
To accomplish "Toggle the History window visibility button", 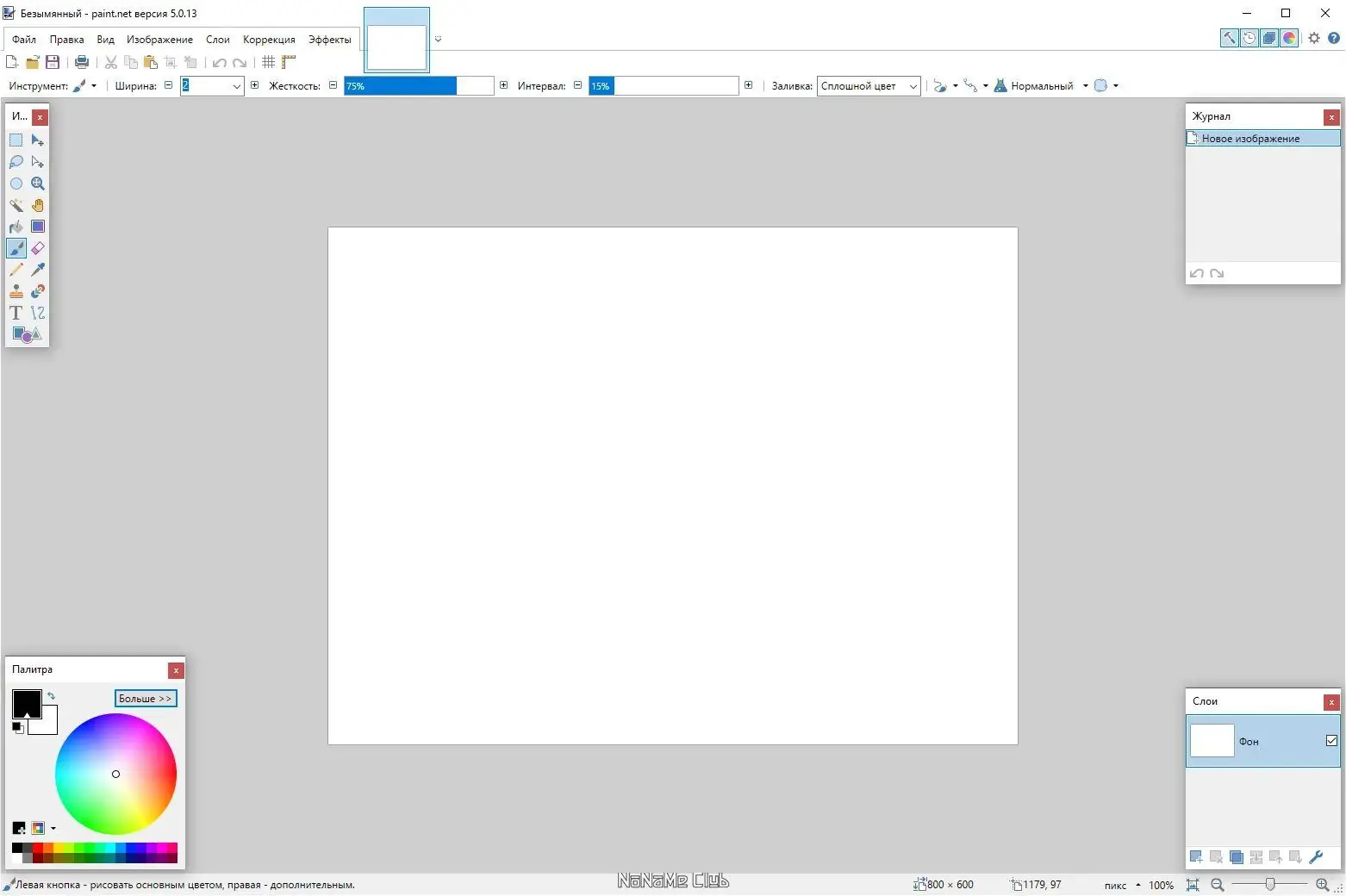I will pos(1249,38).
